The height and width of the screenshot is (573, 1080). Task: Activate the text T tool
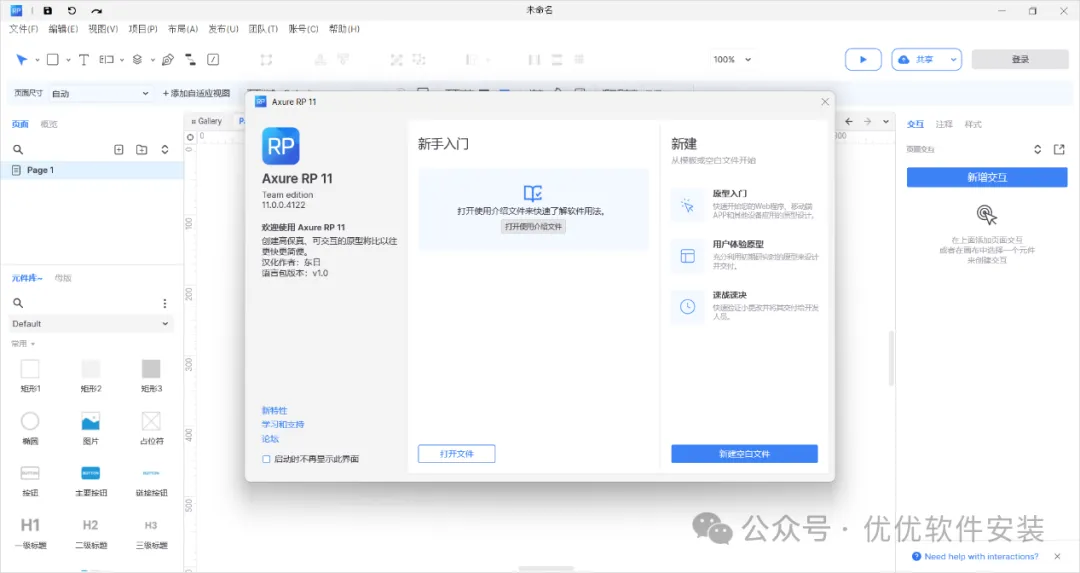[x=83, y=60]
